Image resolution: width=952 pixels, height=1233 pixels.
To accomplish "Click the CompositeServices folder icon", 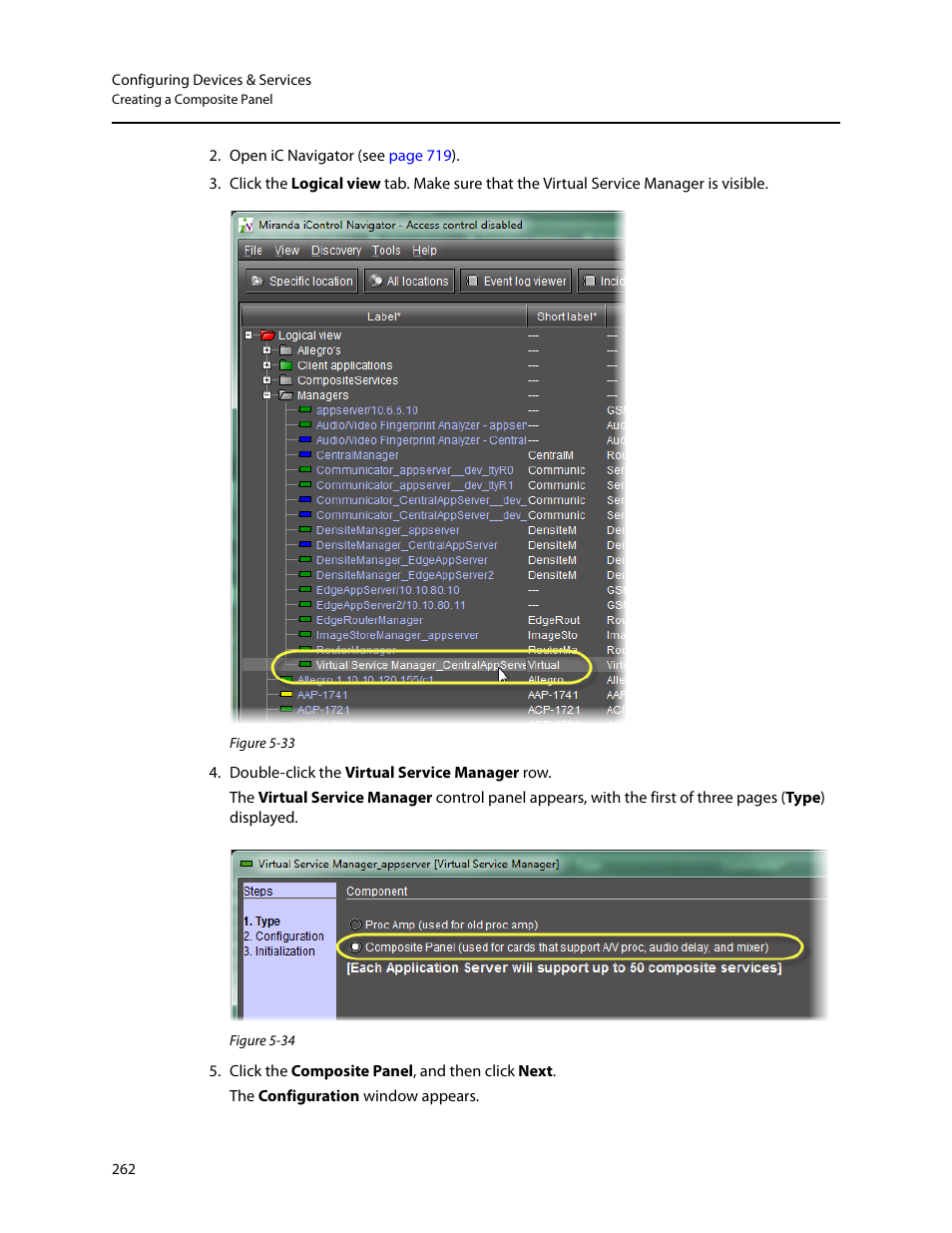I will [x=286, y=380].
